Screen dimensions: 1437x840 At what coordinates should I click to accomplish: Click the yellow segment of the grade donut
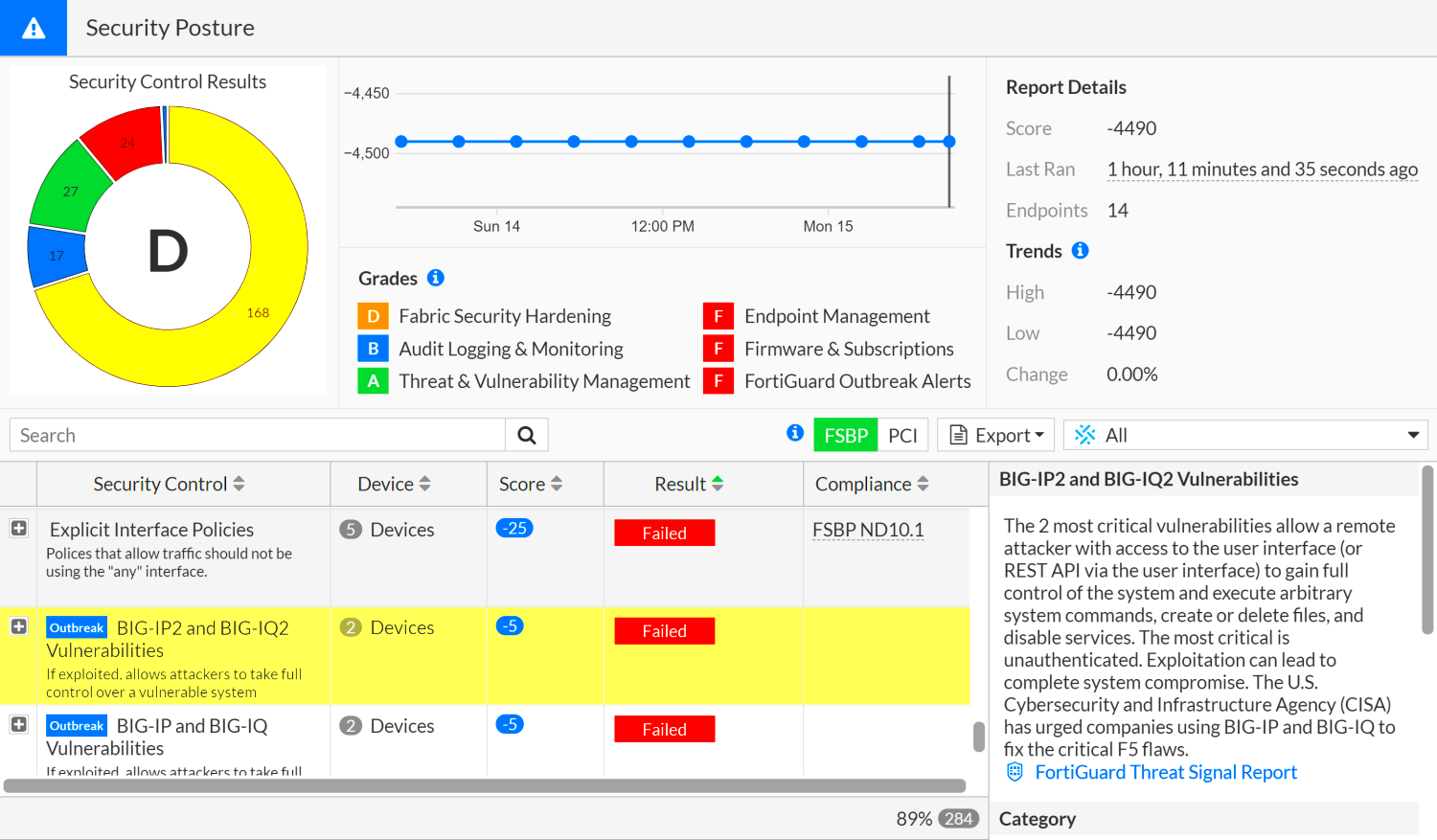click(x=257, y=312)
